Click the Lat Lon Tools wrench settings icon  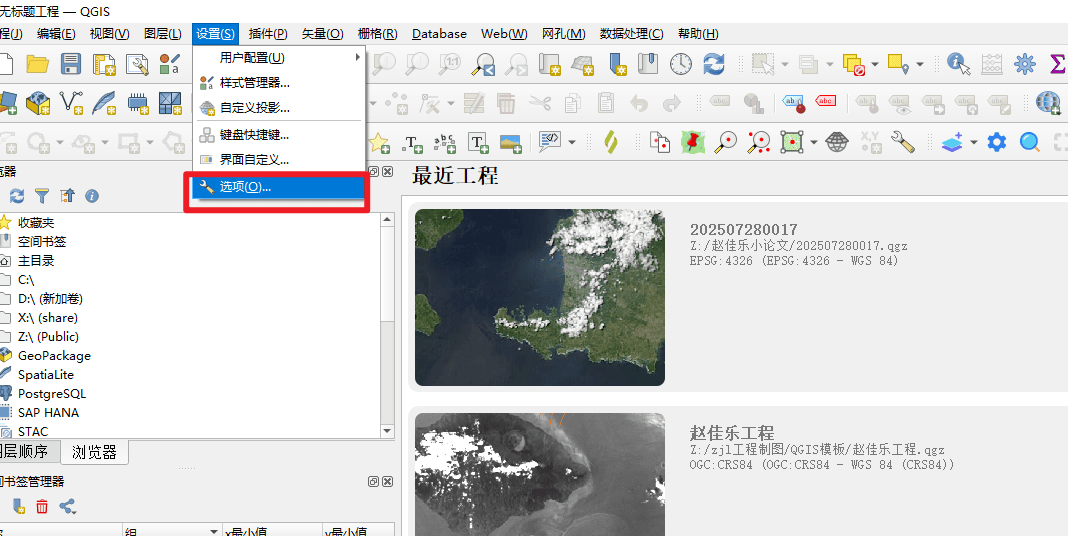[902, 142]
